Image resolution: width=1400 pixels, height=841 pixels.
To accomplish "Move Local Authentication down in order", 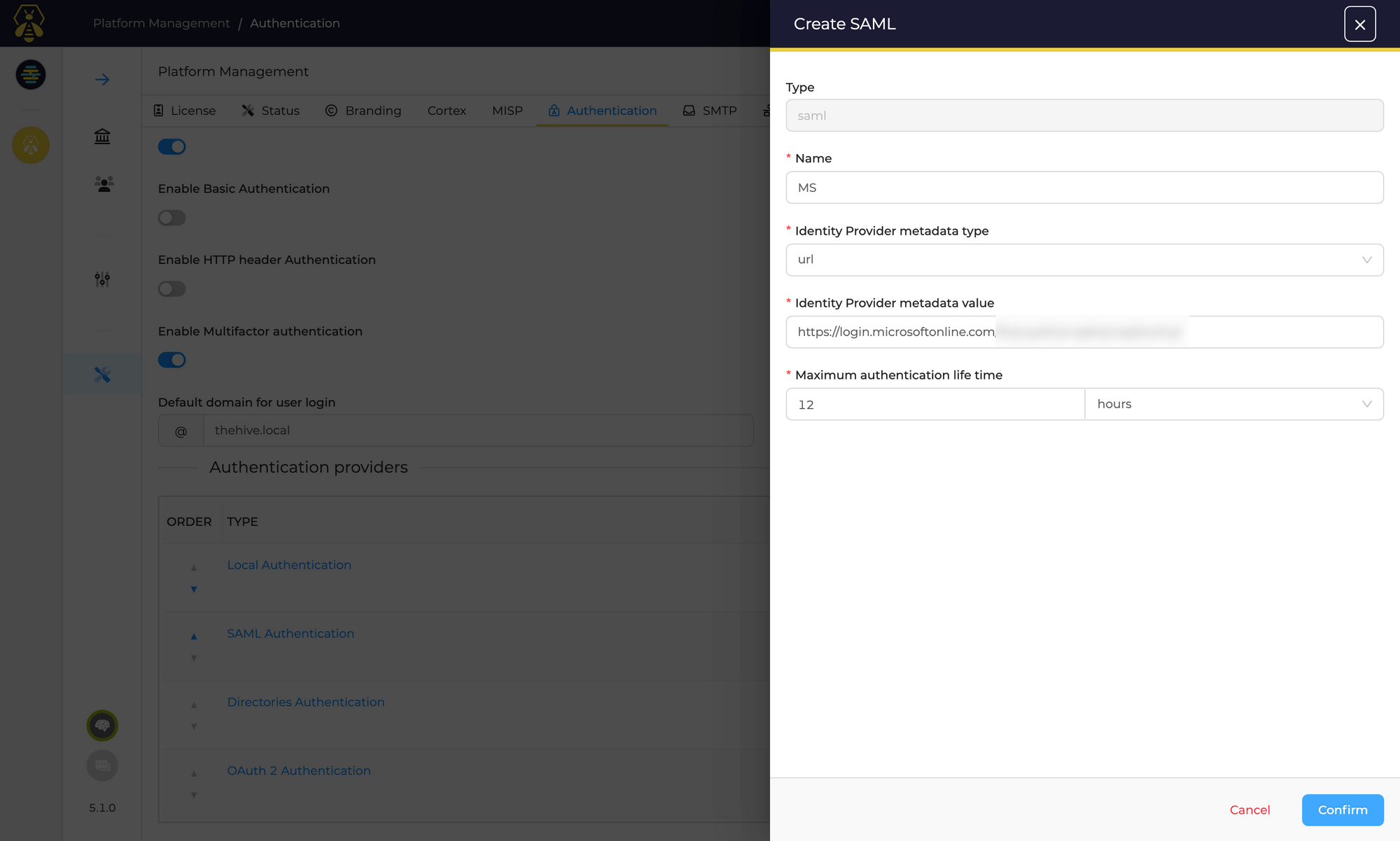I will coord(194,590).
